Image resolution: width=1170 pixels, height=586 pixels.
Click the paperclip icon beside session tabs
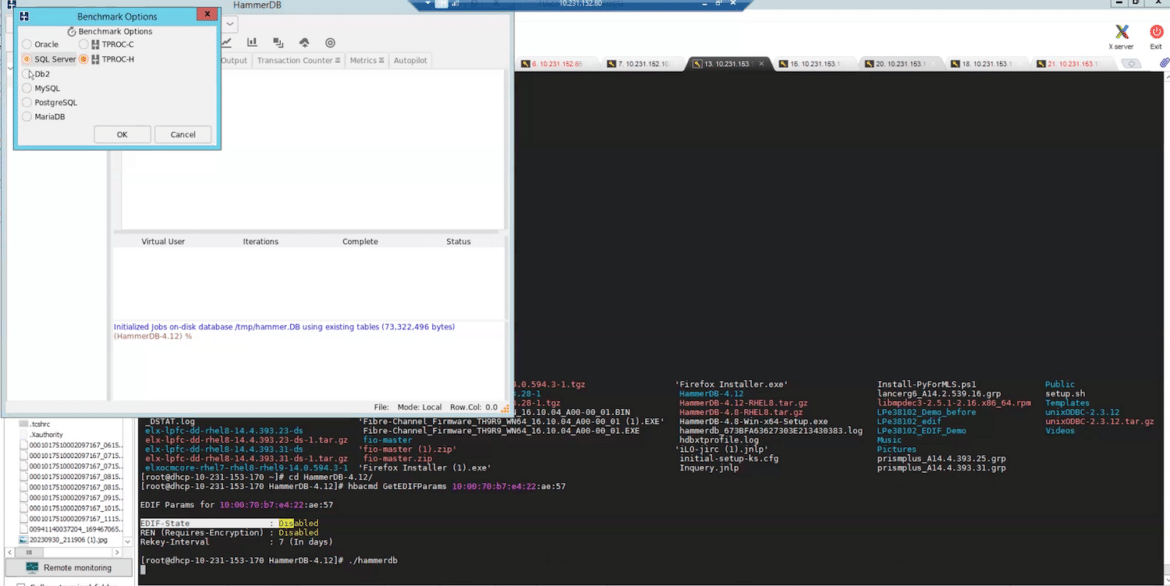click(x=1164, y=64)
